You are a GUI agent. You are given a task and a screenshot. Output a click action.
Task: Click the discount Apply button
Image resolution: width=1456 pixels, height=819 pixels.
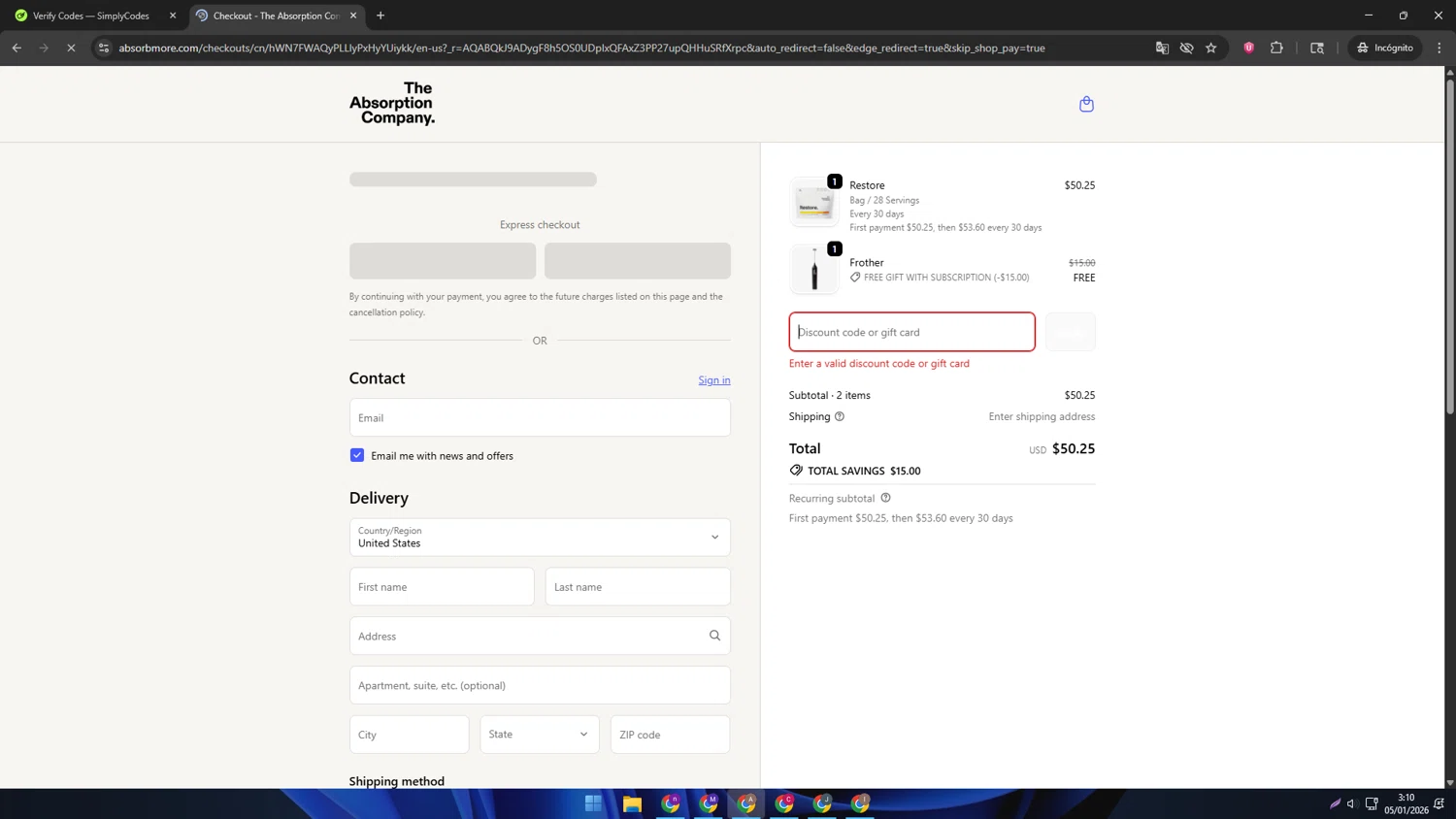pyautogui.click(x=1071, y=332)
